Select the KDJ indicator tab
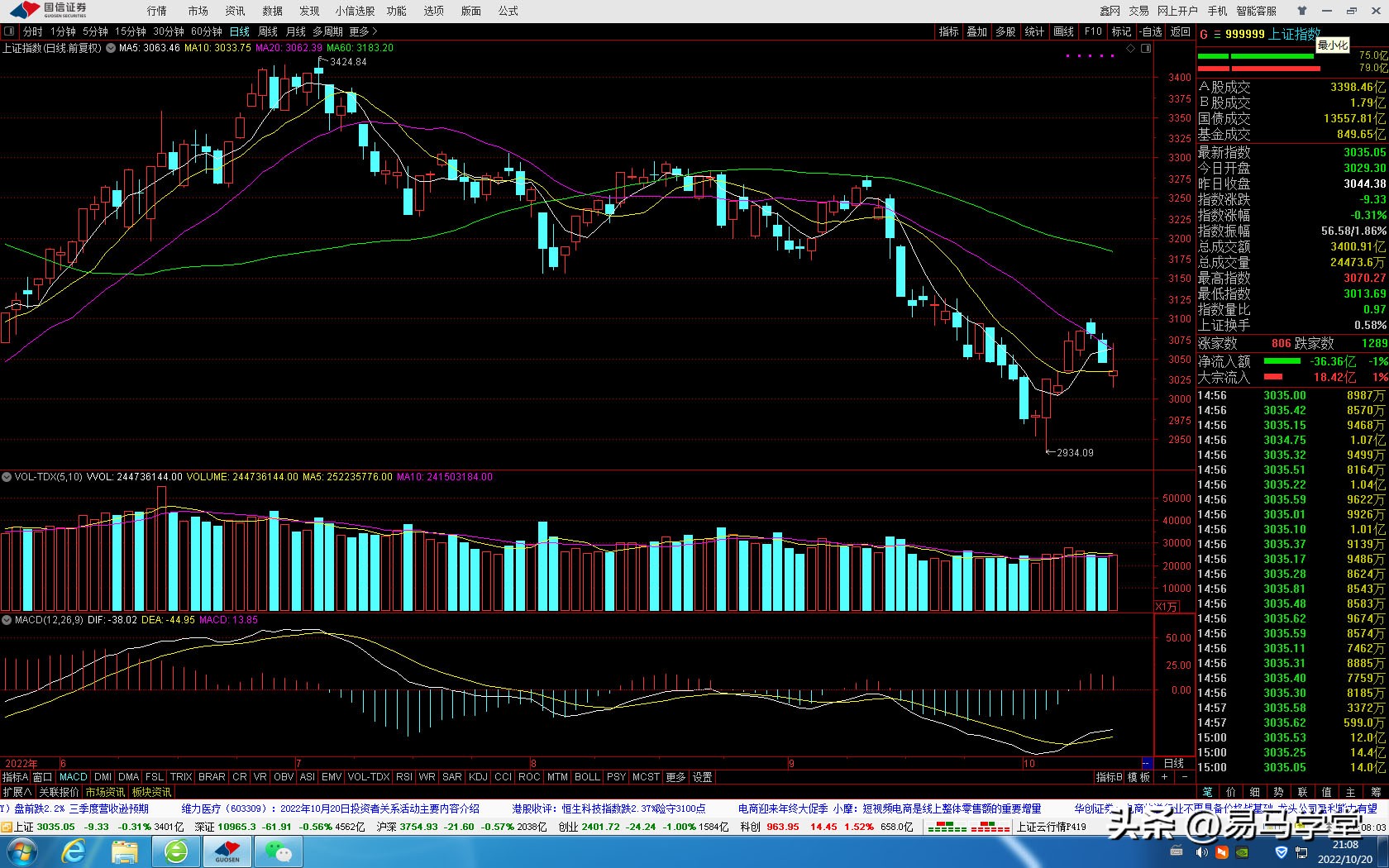The image size is (1389, 868). tap(478, 777)
